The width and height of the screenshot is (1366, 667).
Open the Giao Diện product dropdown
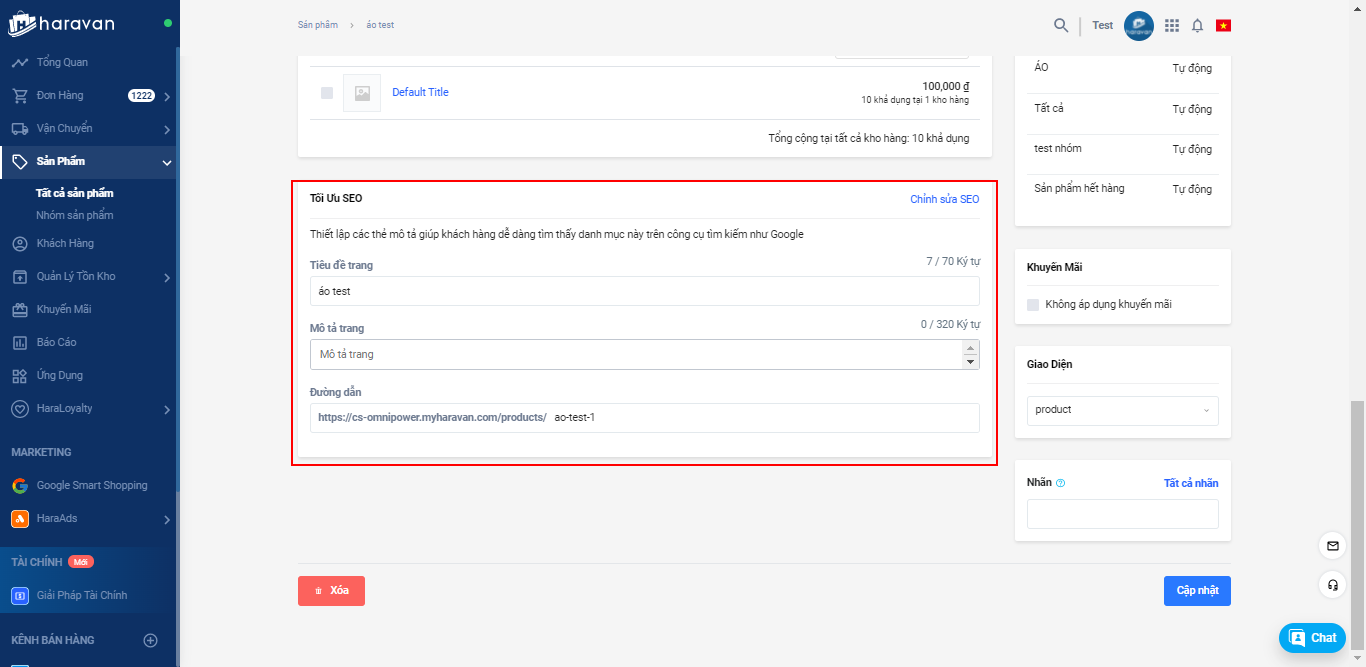[1122, 410]
